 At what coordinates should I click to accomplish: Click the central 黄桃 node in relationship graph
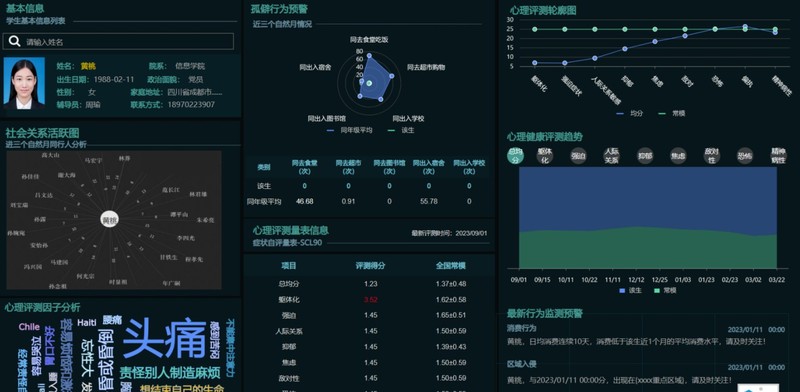110,220
